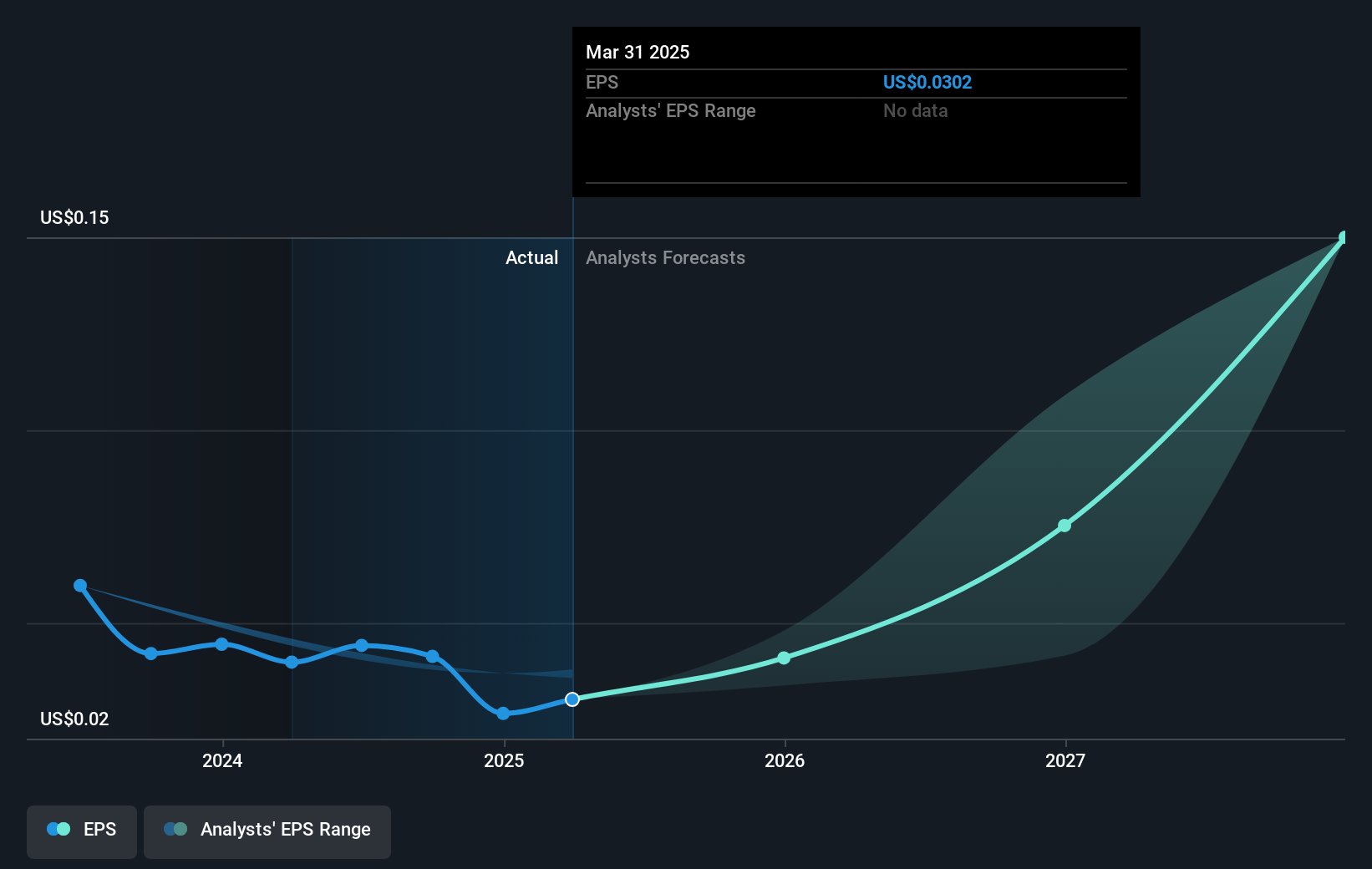Viewport: 1372px width, 869px height.
Task: Toggle the Analysts' EPS Range legend series
Action: tap(267, 831)
